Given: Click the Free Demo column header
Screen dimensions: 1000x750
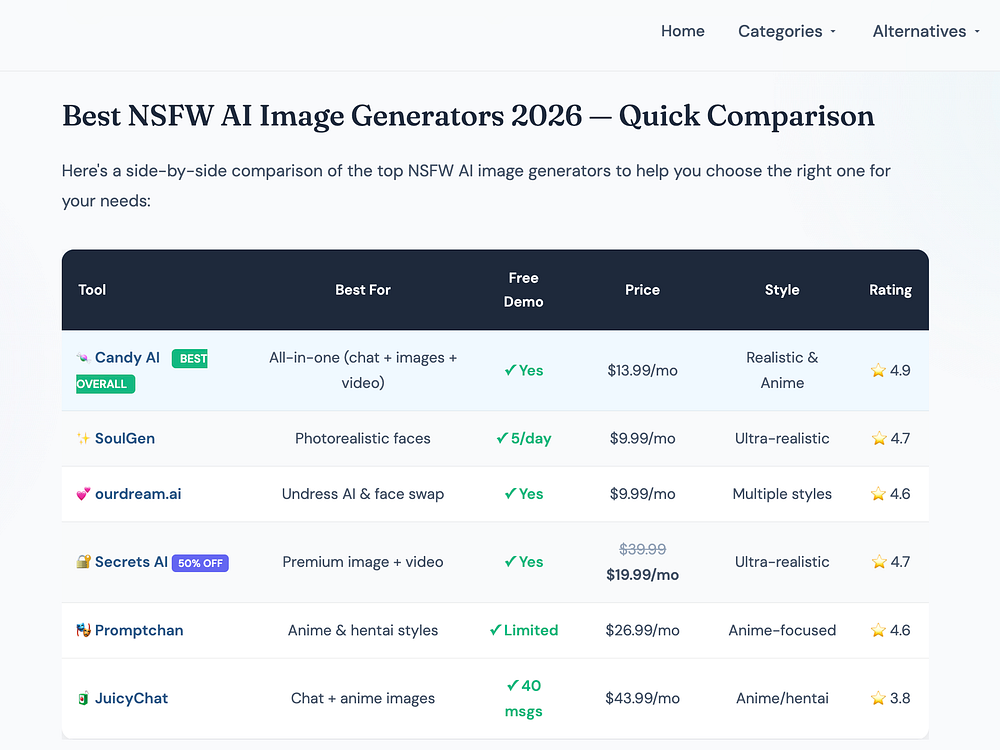Looking at the screenshot, I should click(524, 290).
